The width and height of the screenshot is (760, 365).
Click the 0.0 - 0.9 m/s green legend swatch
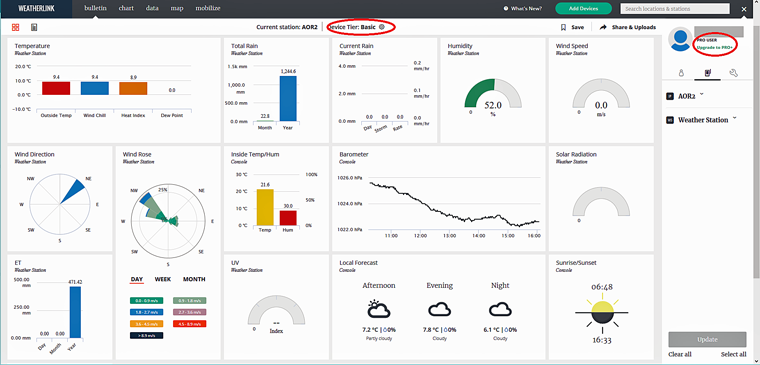click(147, 301)
